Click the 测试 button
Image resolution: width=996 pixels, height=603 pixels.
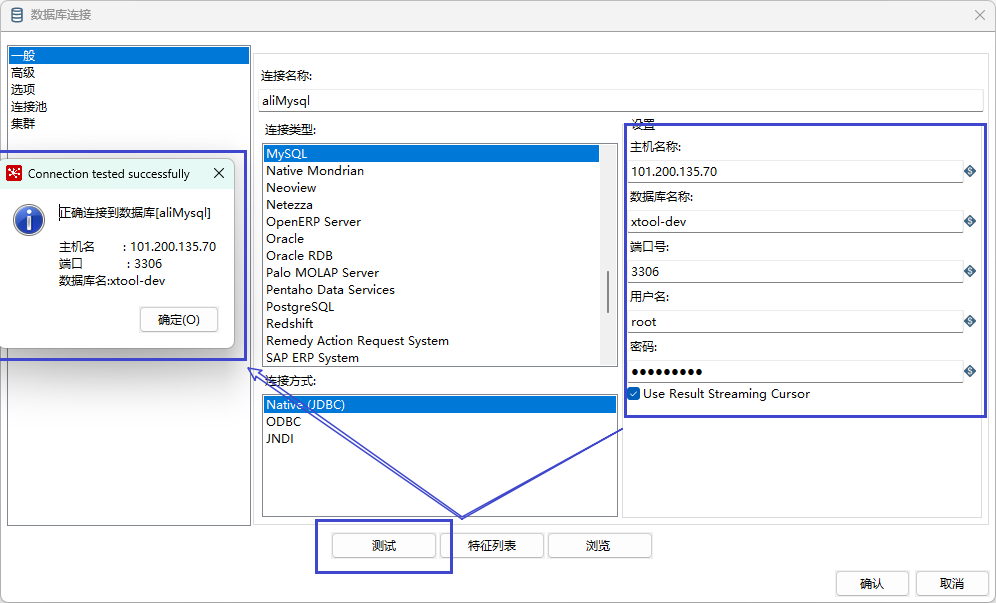tap(384, 546)
